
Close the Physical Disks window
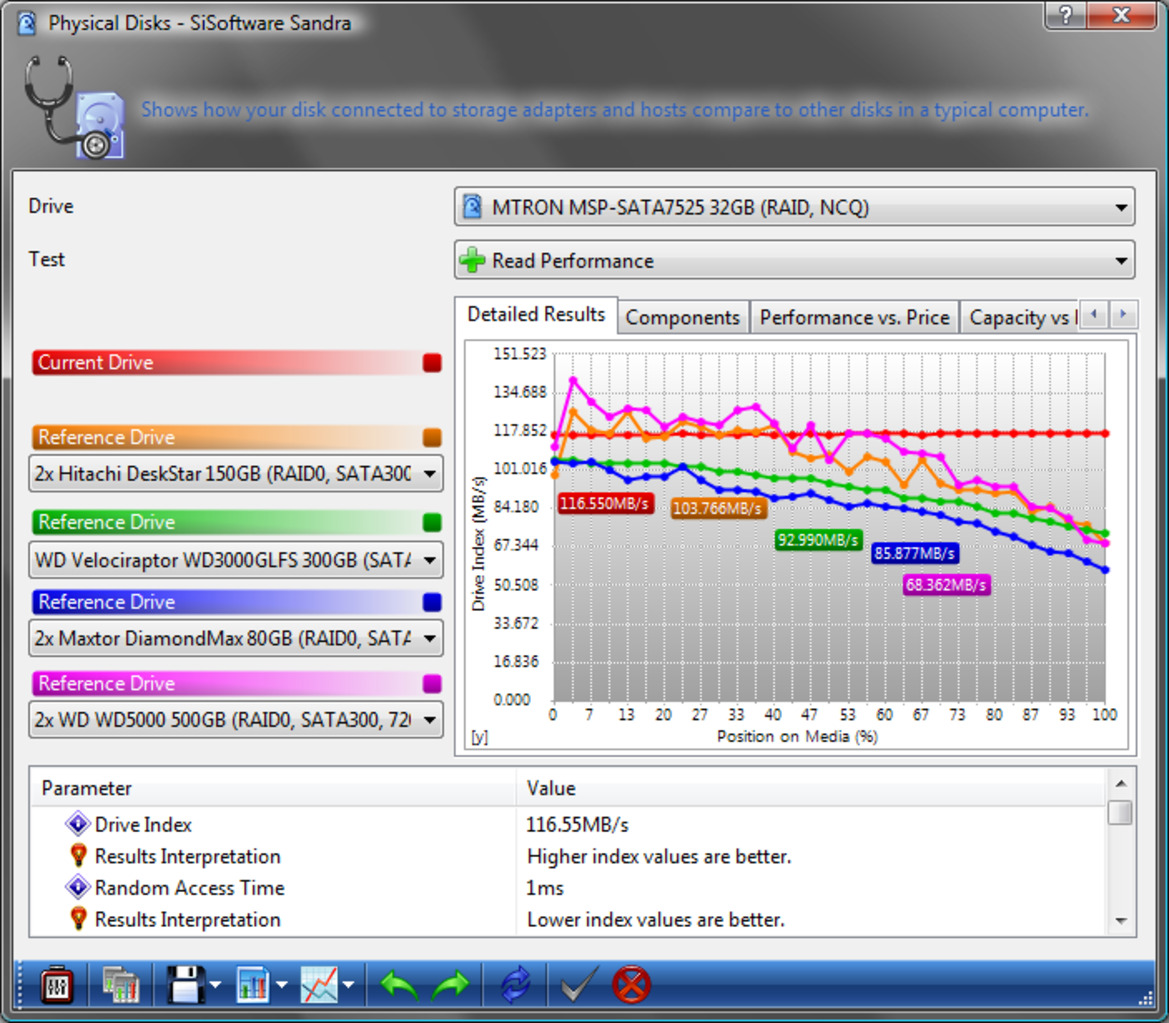click(x=1121, y=14)
